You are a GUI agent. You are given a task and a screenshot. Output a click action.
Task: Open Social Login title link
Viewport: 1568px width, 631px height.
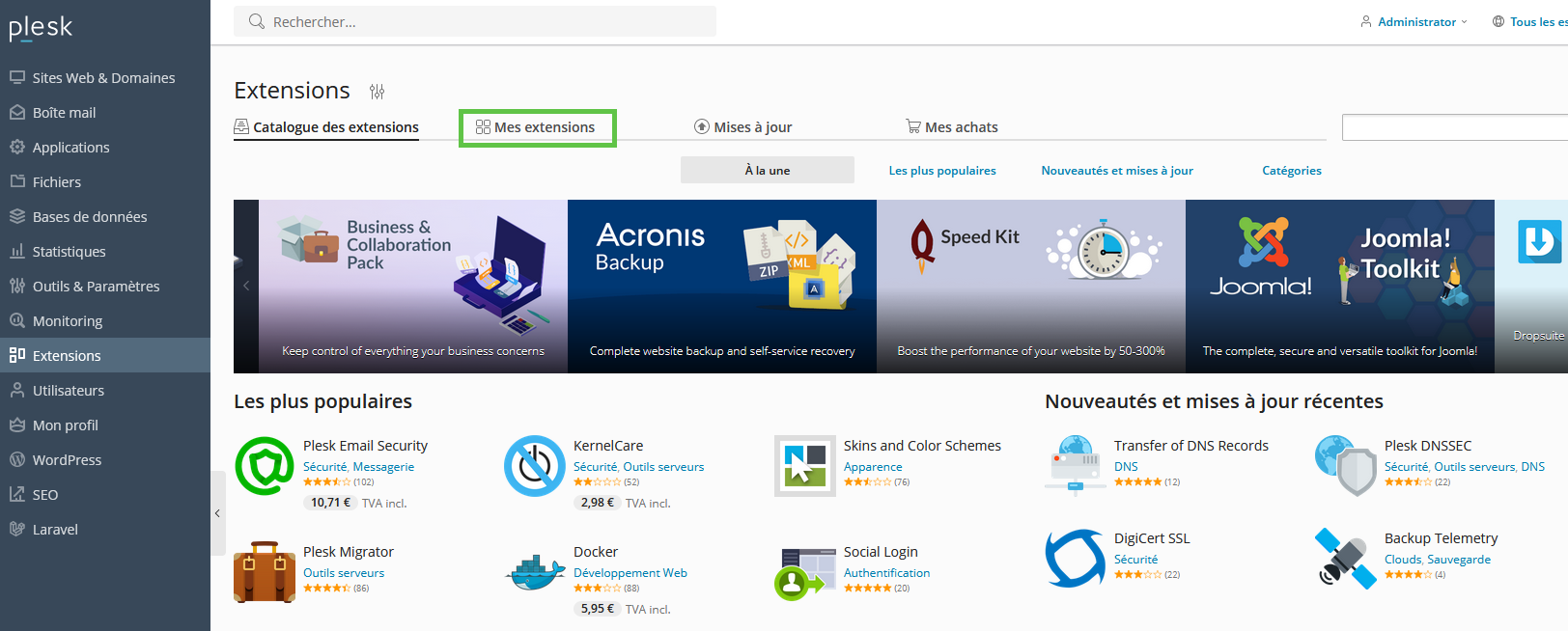[x=881, y=552]
